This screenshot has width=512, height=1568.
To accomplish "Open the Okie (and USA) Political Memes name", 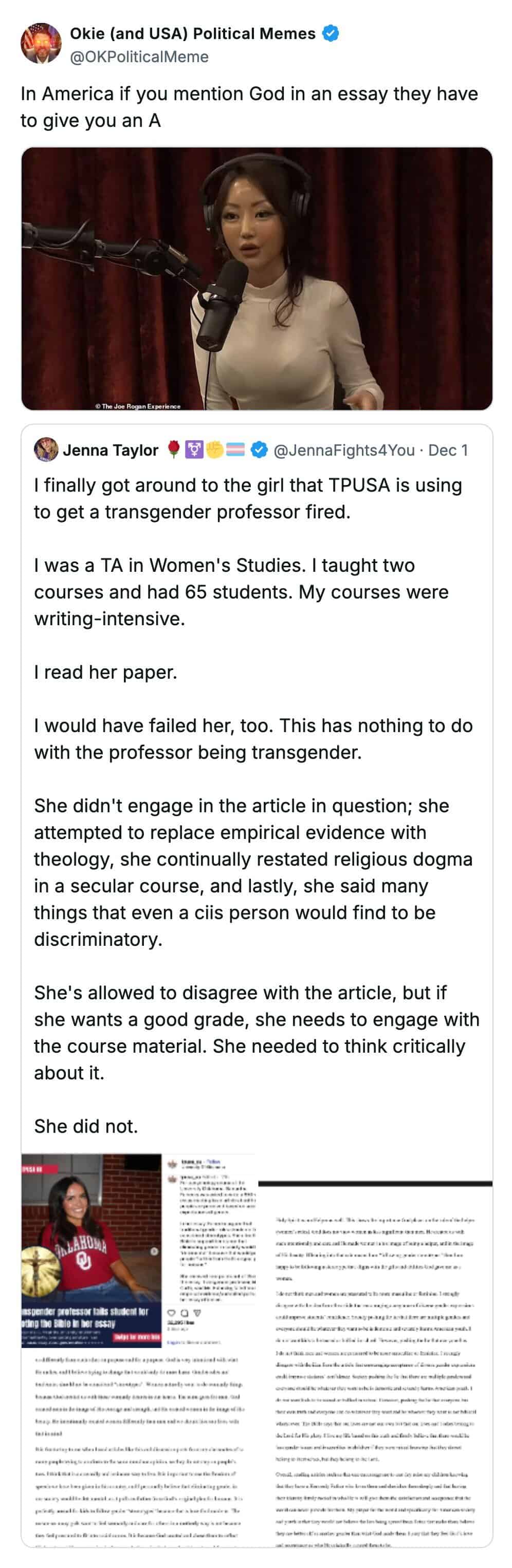I will point(192,33).
